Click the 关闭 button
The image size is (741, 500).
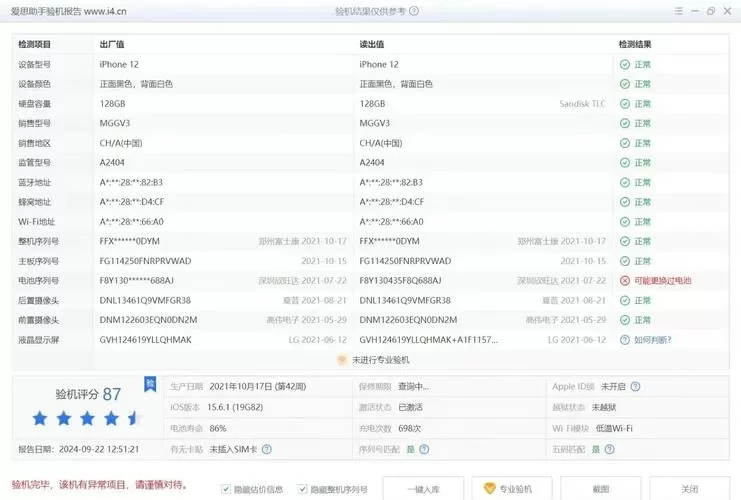pos(689,488)
